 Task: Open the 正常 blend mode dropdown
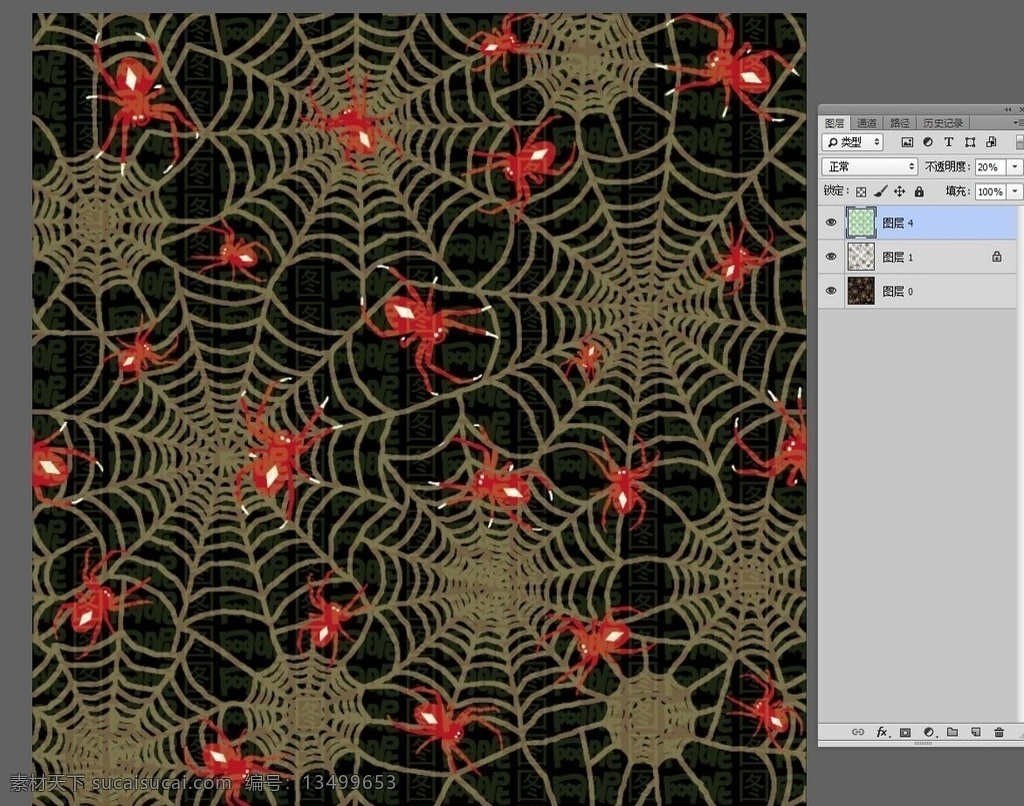(x=869, y=167)
